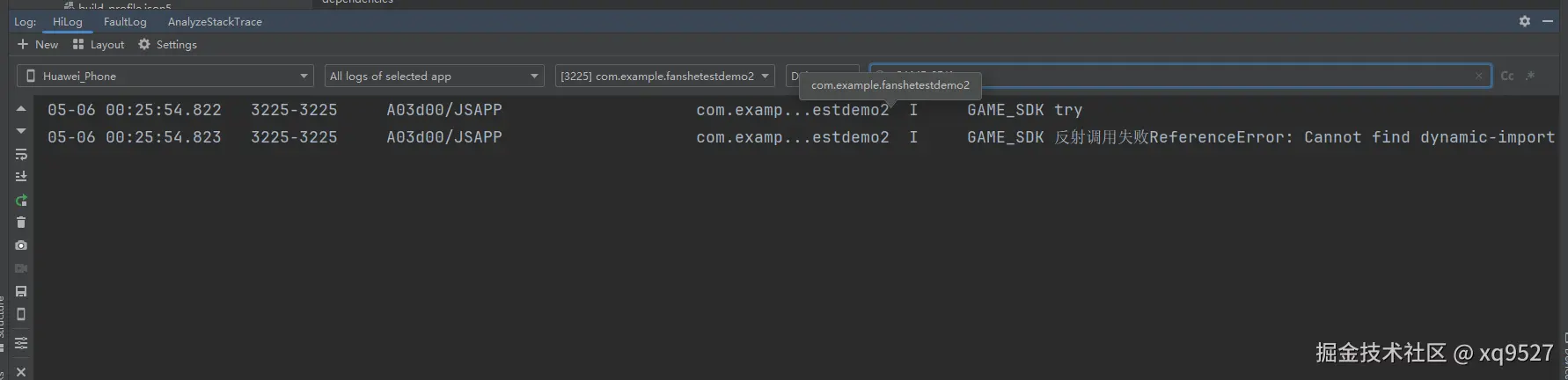Viewport: 1568px width, 380px height.
Task: Click timestamp 05-06 00:25:54.822
Action: tap(135, 110)
